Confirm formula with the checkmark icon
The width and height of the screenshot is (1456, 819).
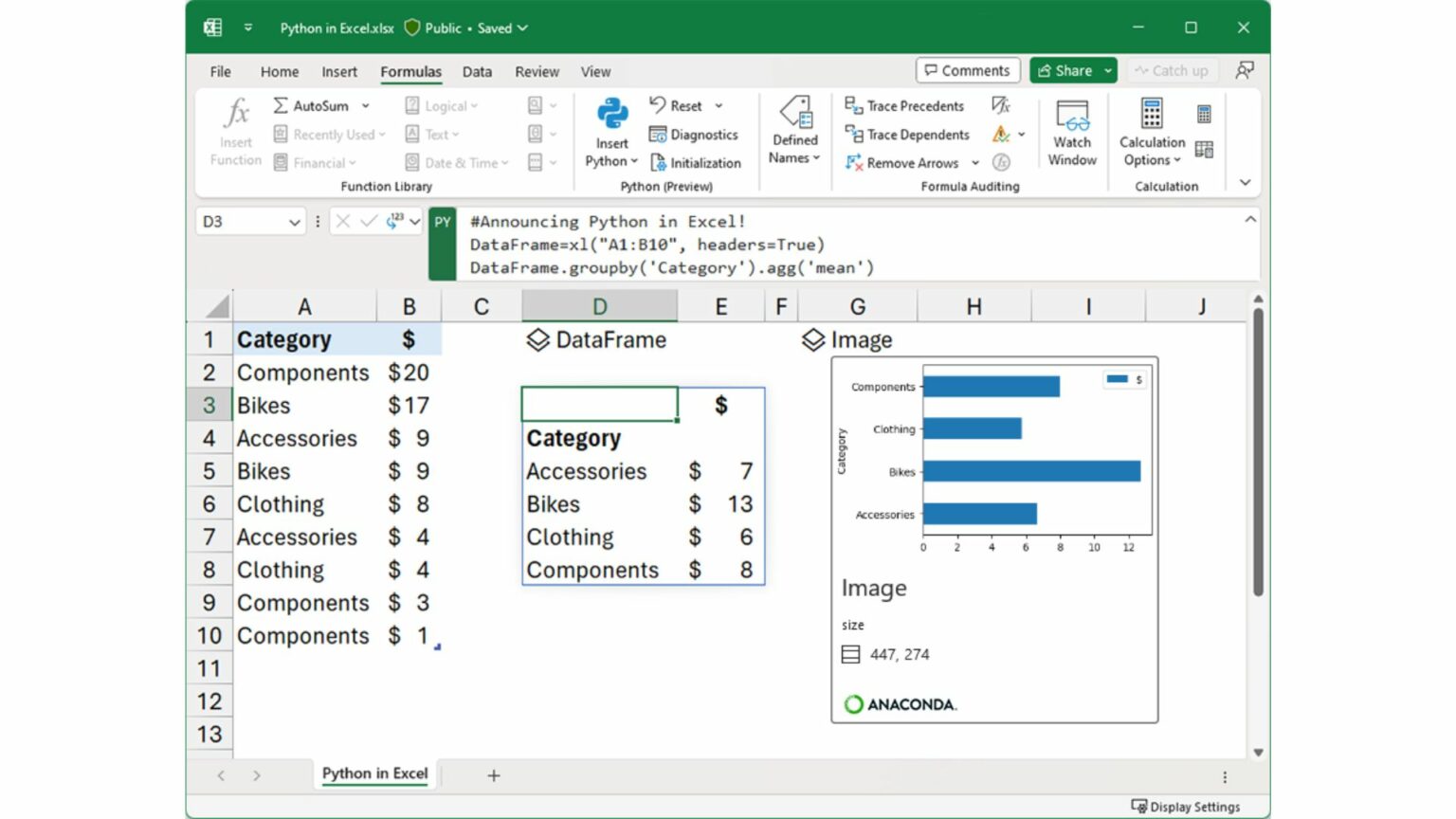click(369, 221)
